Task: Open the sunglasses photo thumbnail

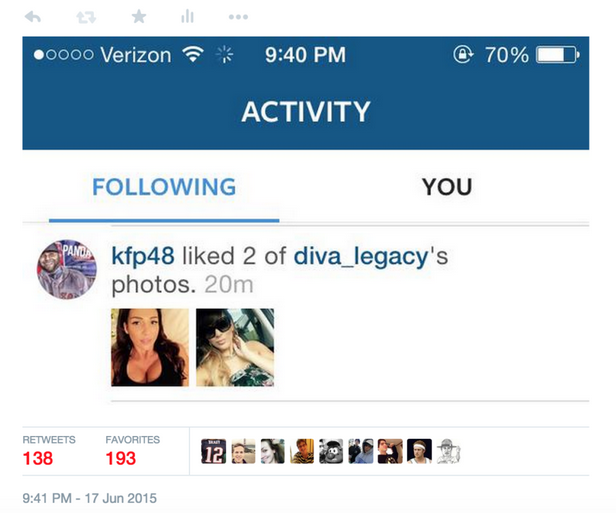Action: coord(235,347)
